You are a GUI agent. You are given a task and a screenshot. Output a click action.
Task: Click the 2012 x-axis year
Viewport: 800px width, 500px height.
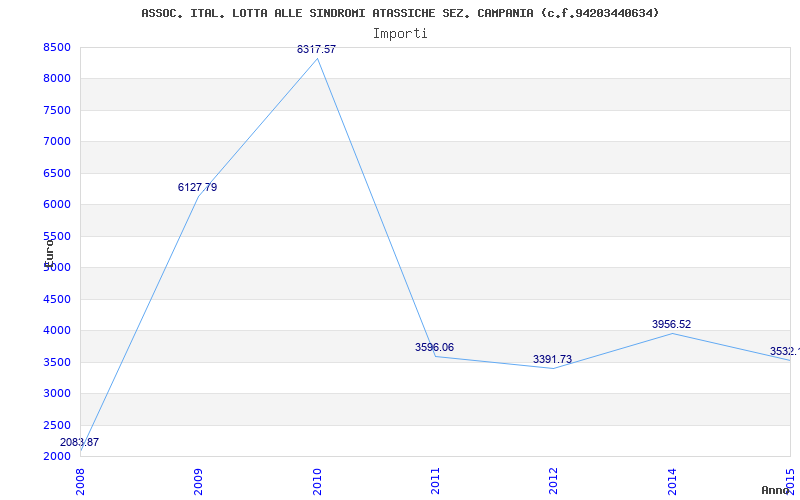pos(554,480)
